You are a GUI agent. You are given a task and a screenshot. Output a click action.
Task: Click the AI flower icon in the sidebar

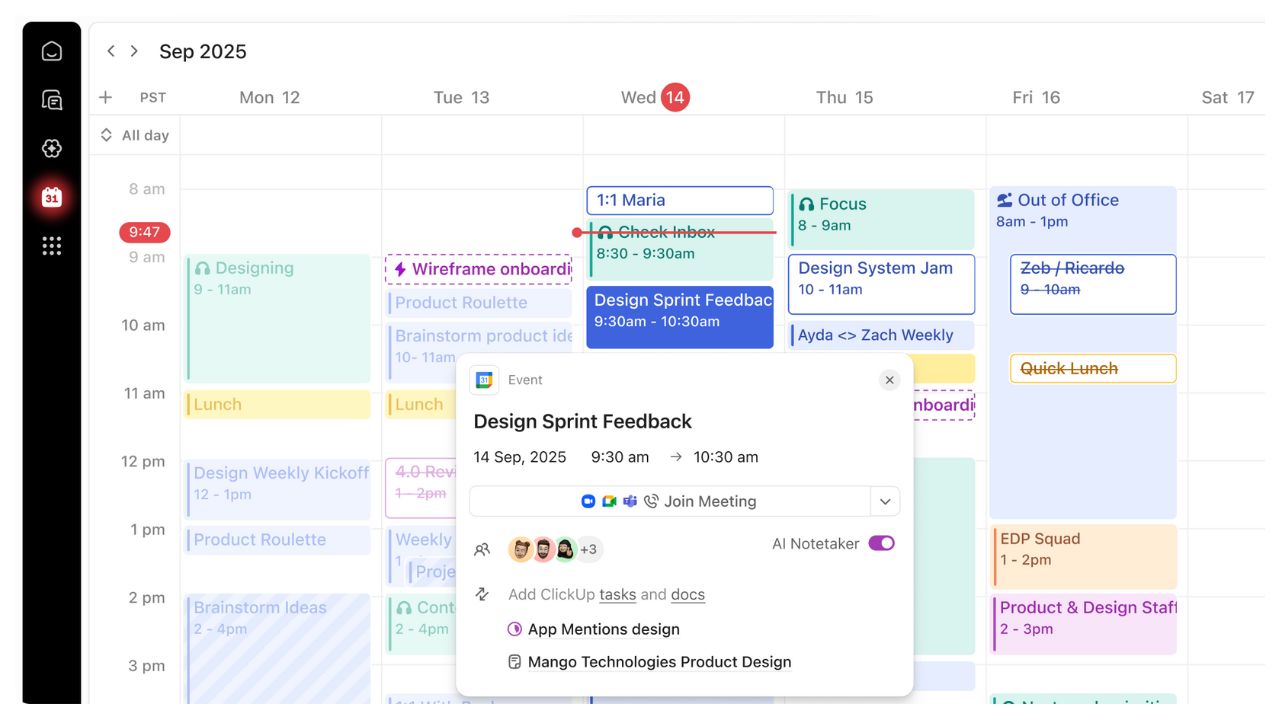[x=50, y=148]
